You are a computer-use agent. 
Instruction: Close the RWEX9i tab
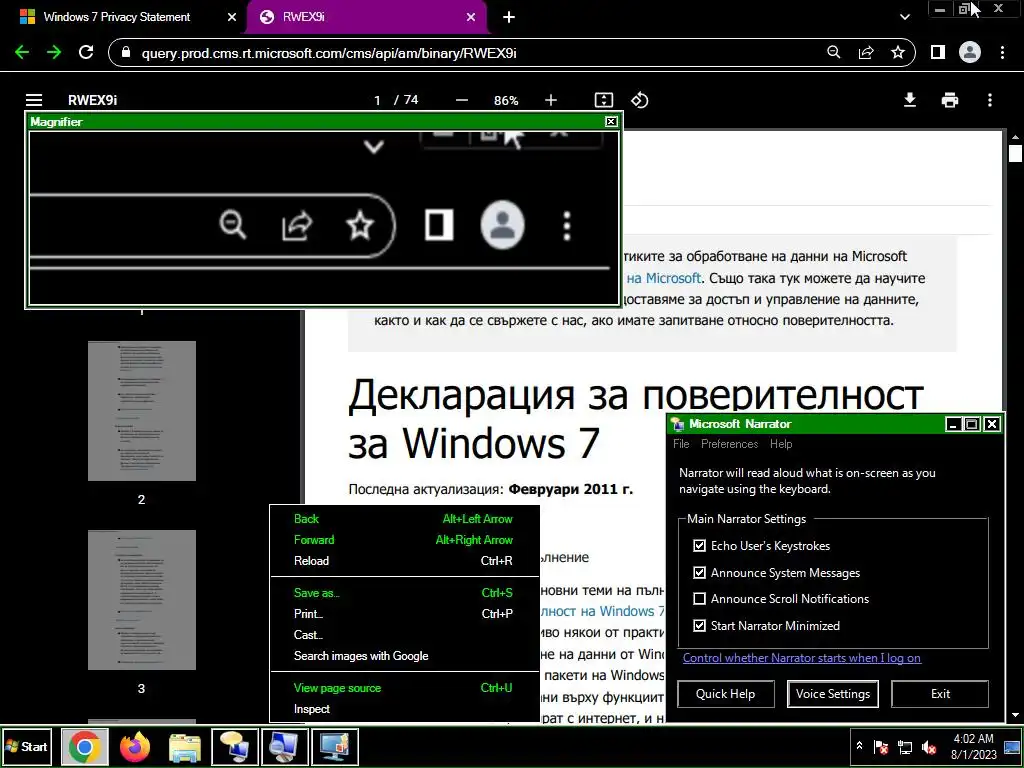point(471,17)
